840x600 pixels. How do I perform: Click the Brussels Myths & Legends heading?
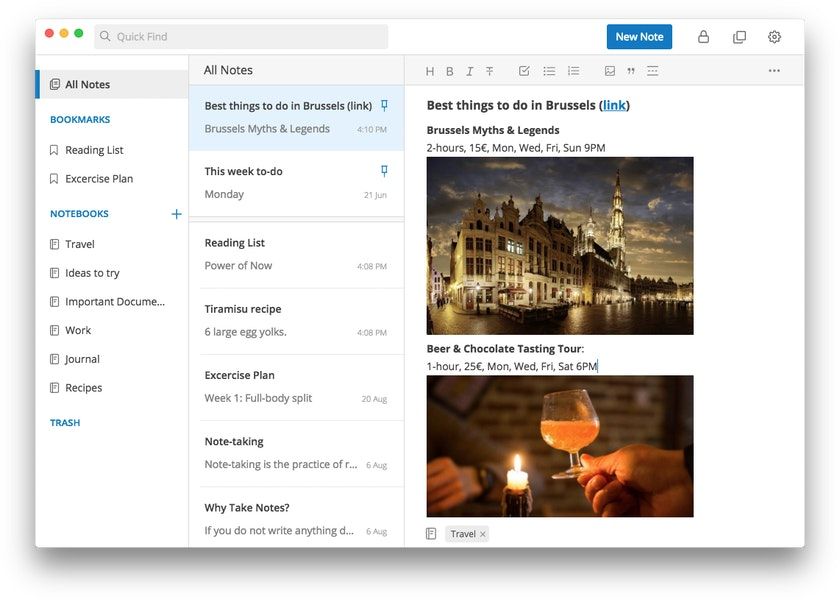(493, 130)
